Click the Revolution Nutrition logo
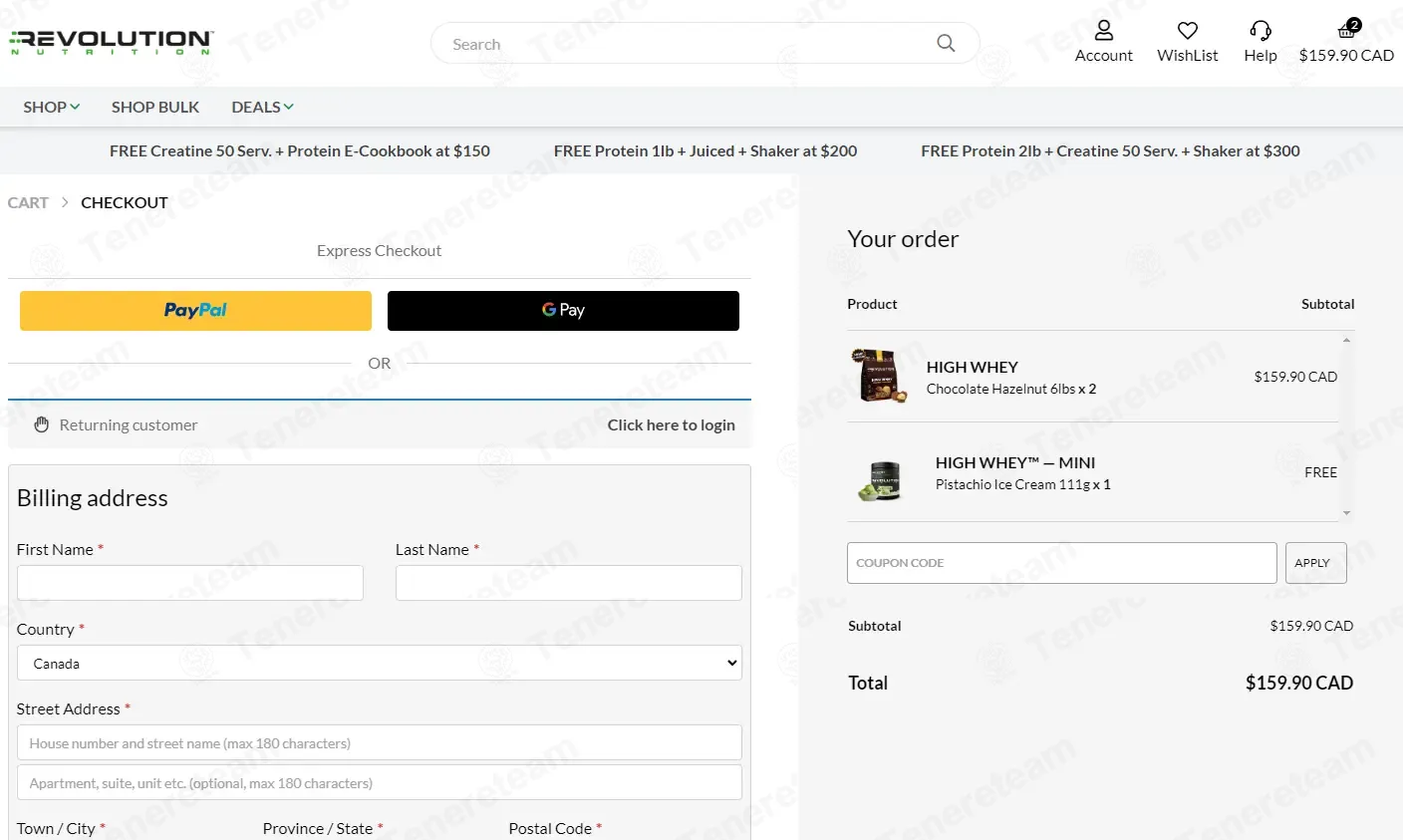Image resolution: width=1403 pixels, height=840 pixels. (x=111, y=42)
